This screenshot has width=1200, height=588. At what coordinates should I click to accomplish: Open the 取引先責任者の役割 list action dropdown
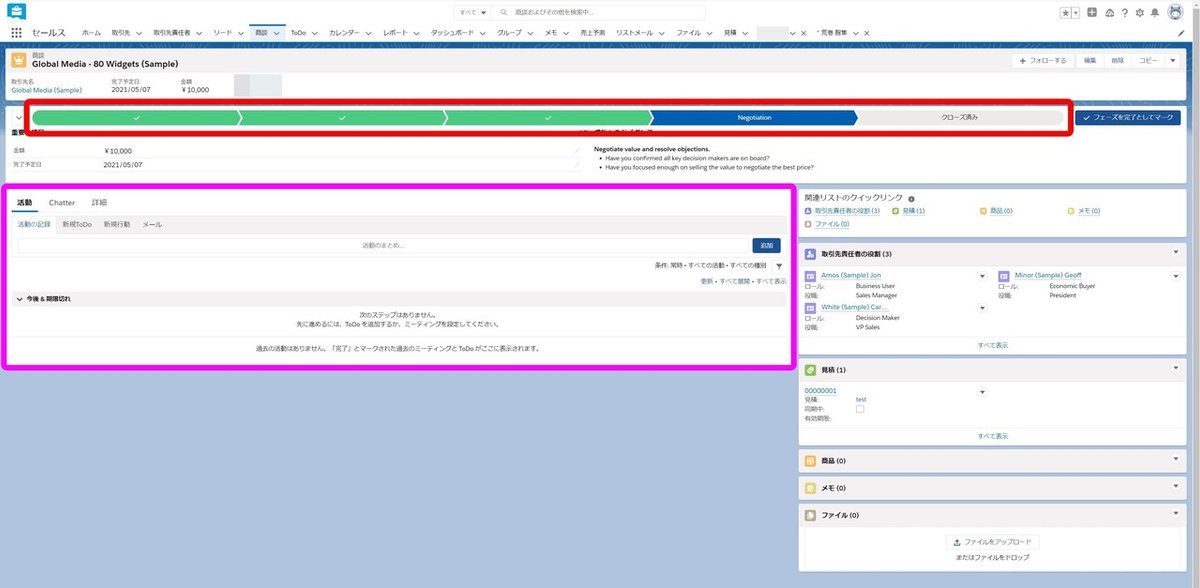[1176, 254]
